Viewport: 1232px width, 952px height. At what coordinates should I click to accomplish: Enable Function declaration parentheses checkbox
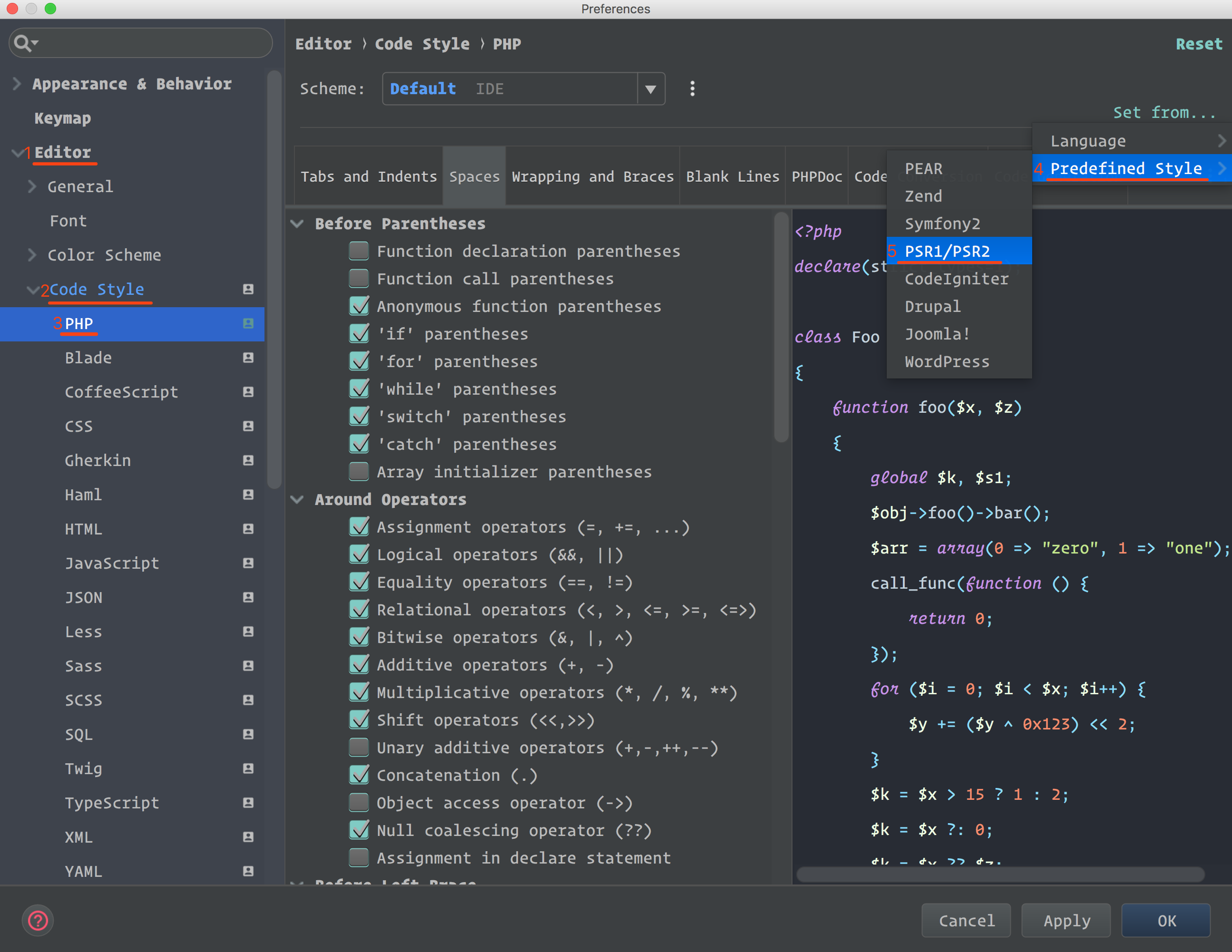coord(359,251)
